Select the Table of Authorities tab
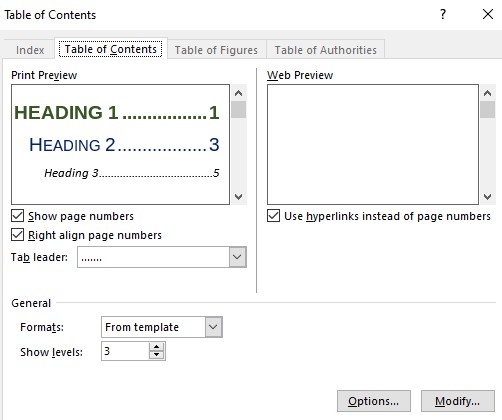Viewport: 502px width, 420px height. pyautogui.click(x=326, y=50)
